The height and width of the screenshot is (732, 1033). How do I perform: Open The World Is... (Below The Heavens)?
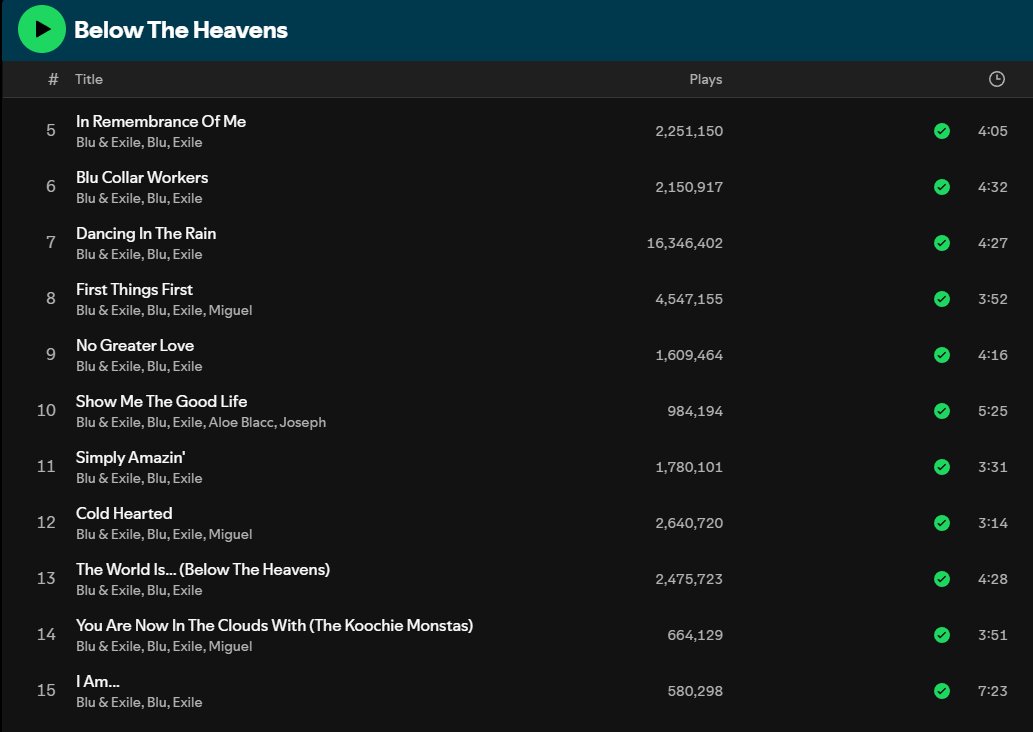[x=203, y=569]
